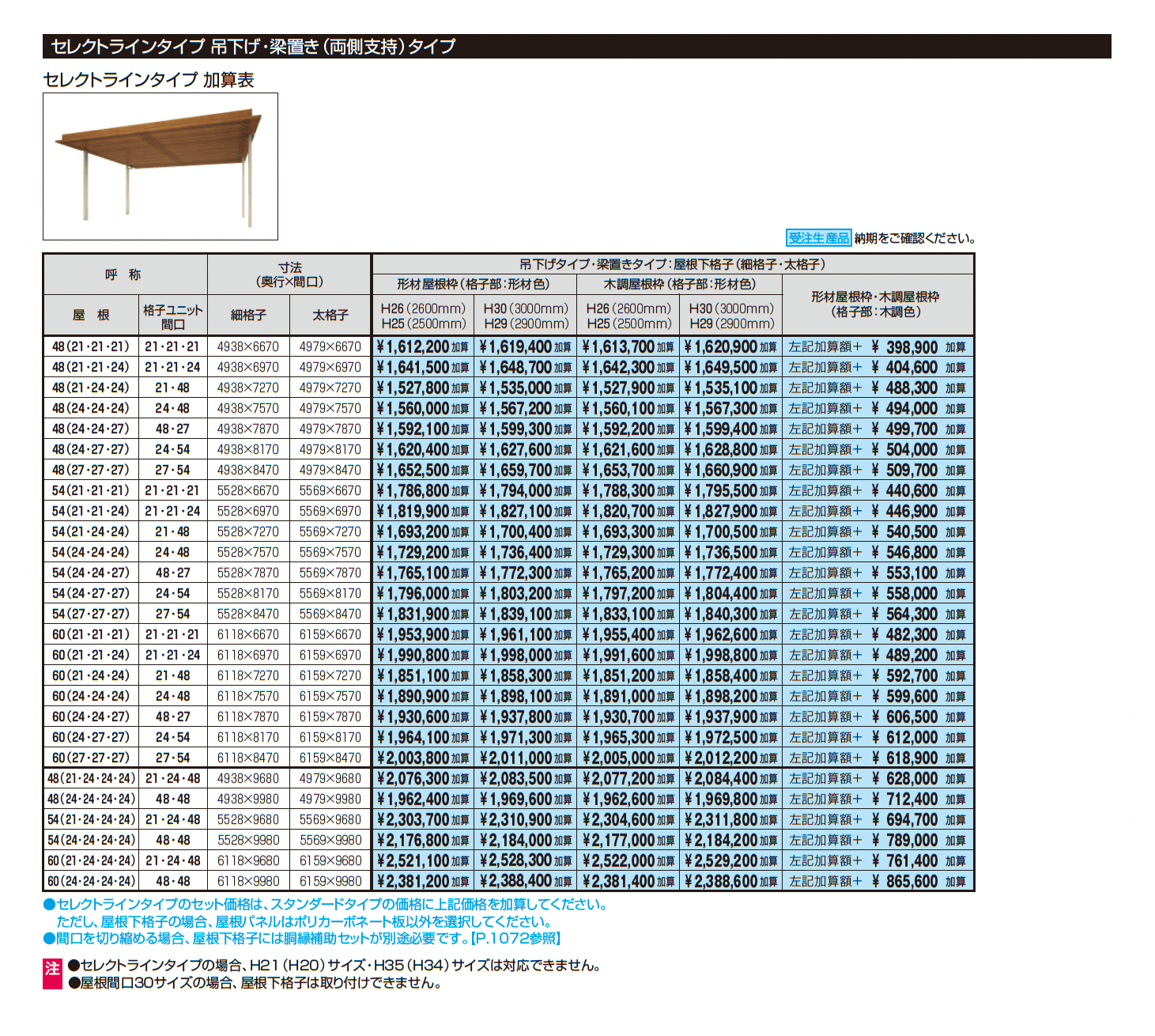Image resolution: width=1155 pixels, height=1036 pixels.
Task: Click the carport product thumbnail image
Action: [x=160, y=167]
